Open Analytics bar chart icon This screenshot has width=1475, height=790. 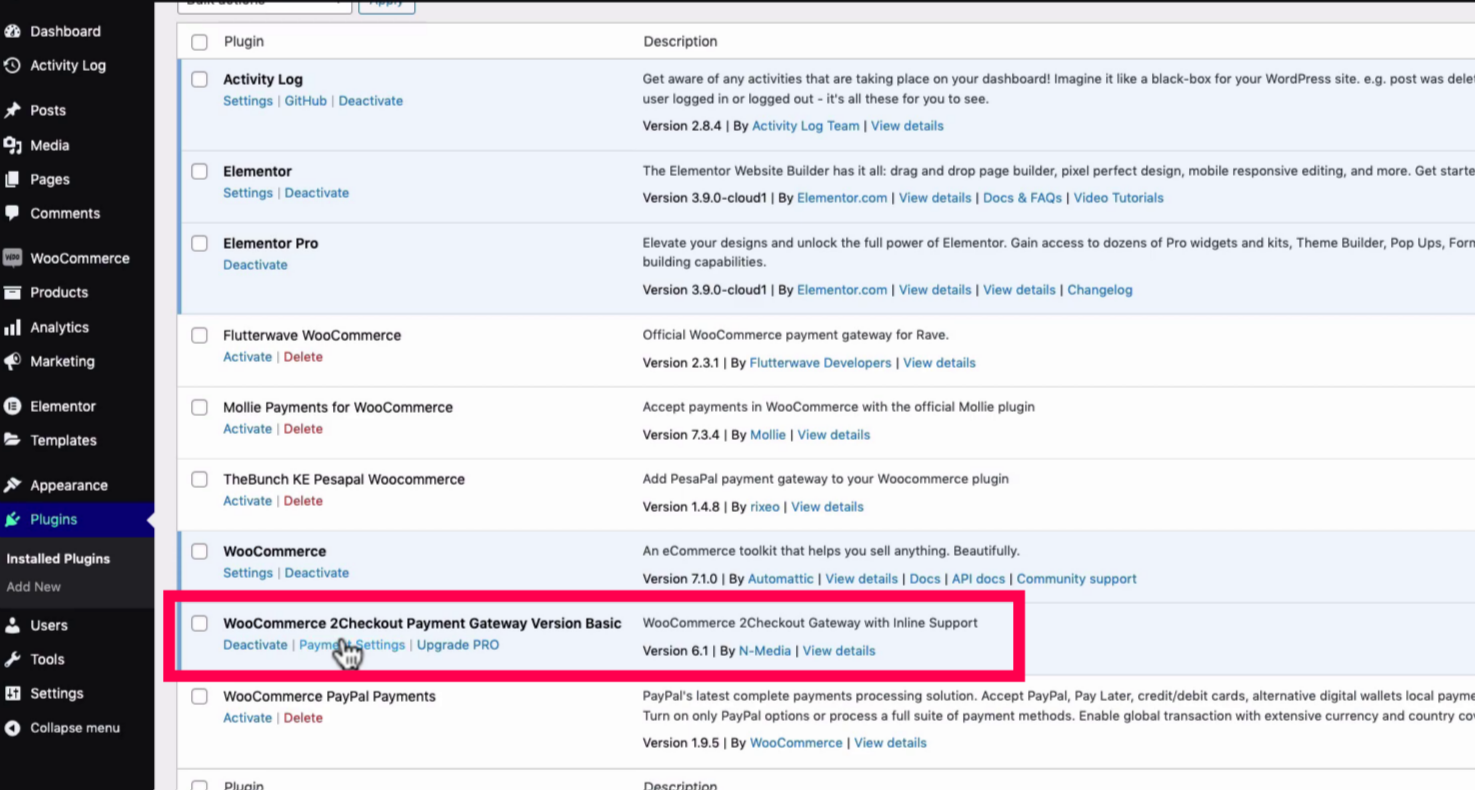(x=13, y=328)
